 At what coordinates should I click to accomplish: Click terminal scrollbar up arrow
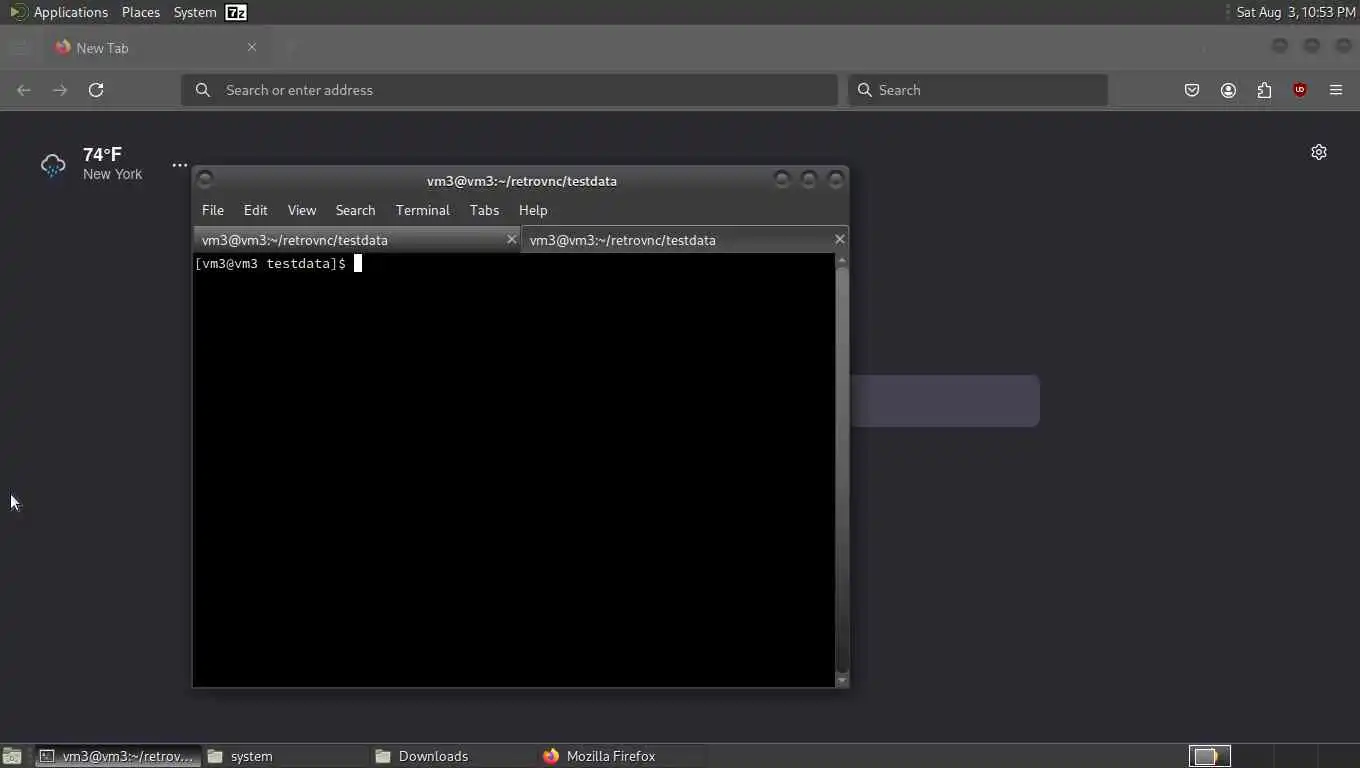(842, 260)
